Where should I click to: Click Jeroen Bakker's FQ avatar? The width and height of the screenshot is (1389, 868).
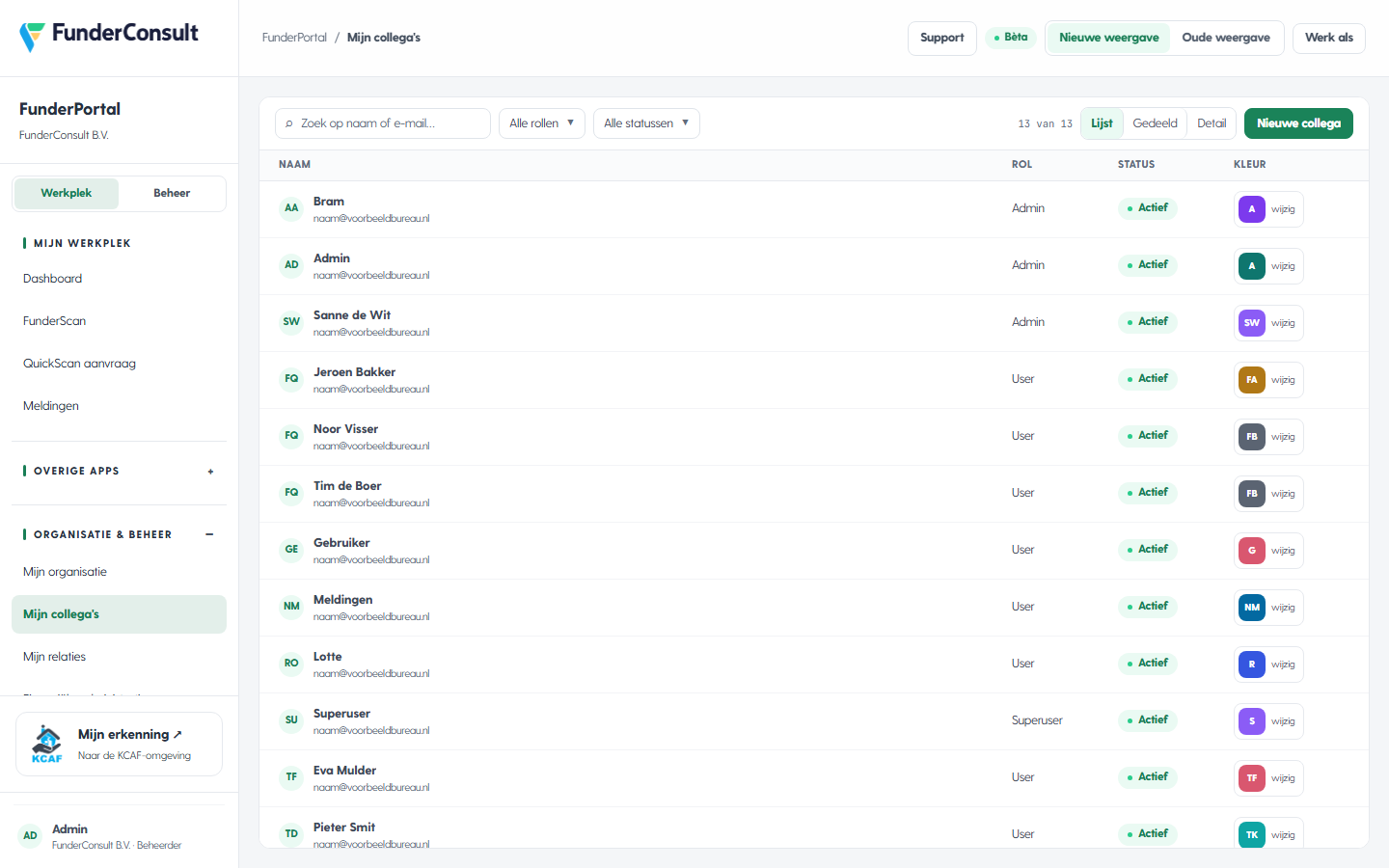tap(291, 379)
